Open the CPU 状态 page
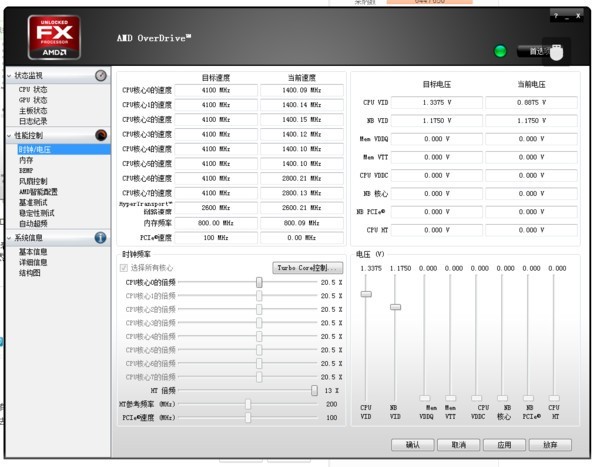Screen dimensions: 600x467 coord(32,89)
